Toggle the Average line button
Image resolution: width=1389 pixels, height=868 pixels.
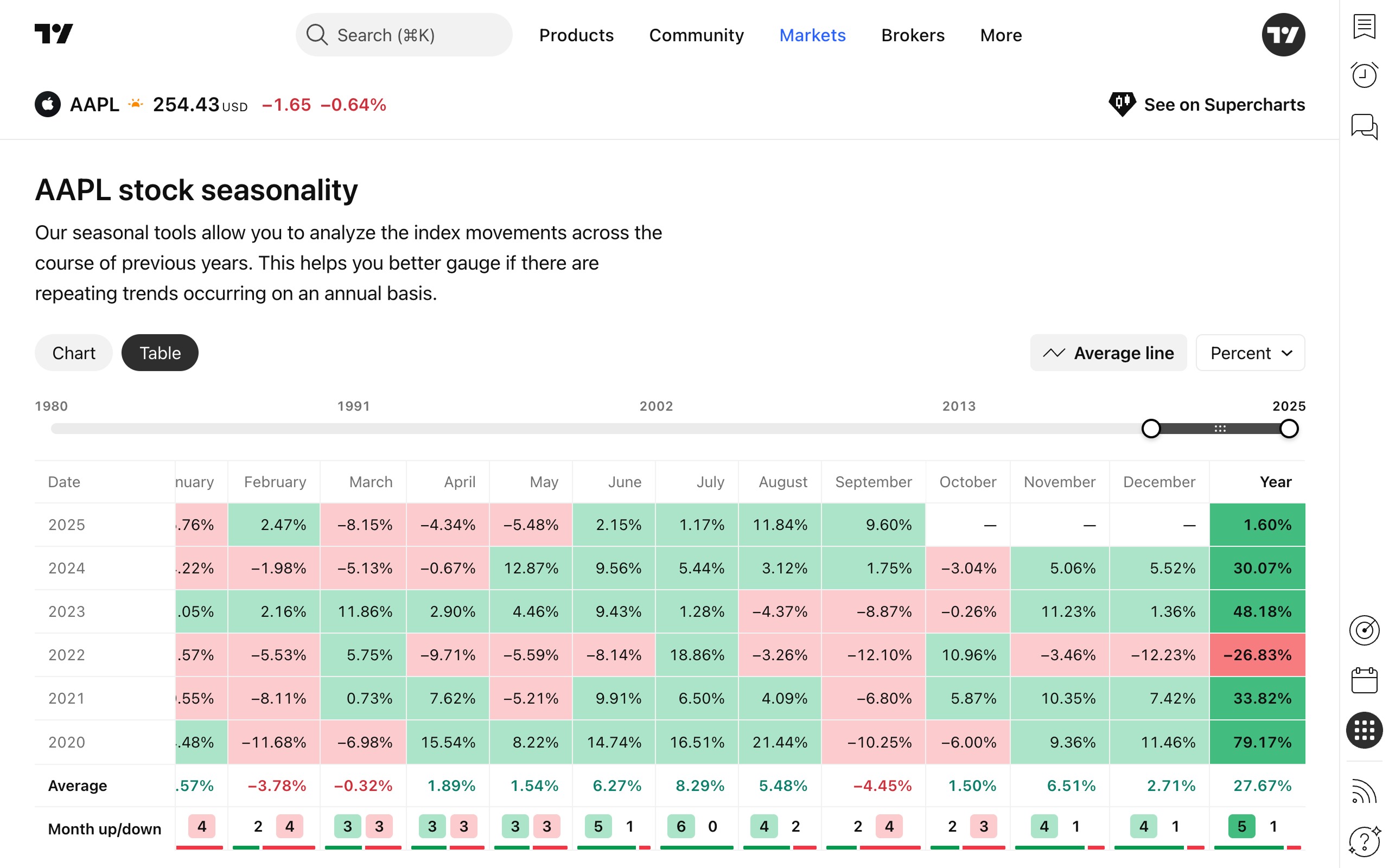click(x=1108, y=353)
